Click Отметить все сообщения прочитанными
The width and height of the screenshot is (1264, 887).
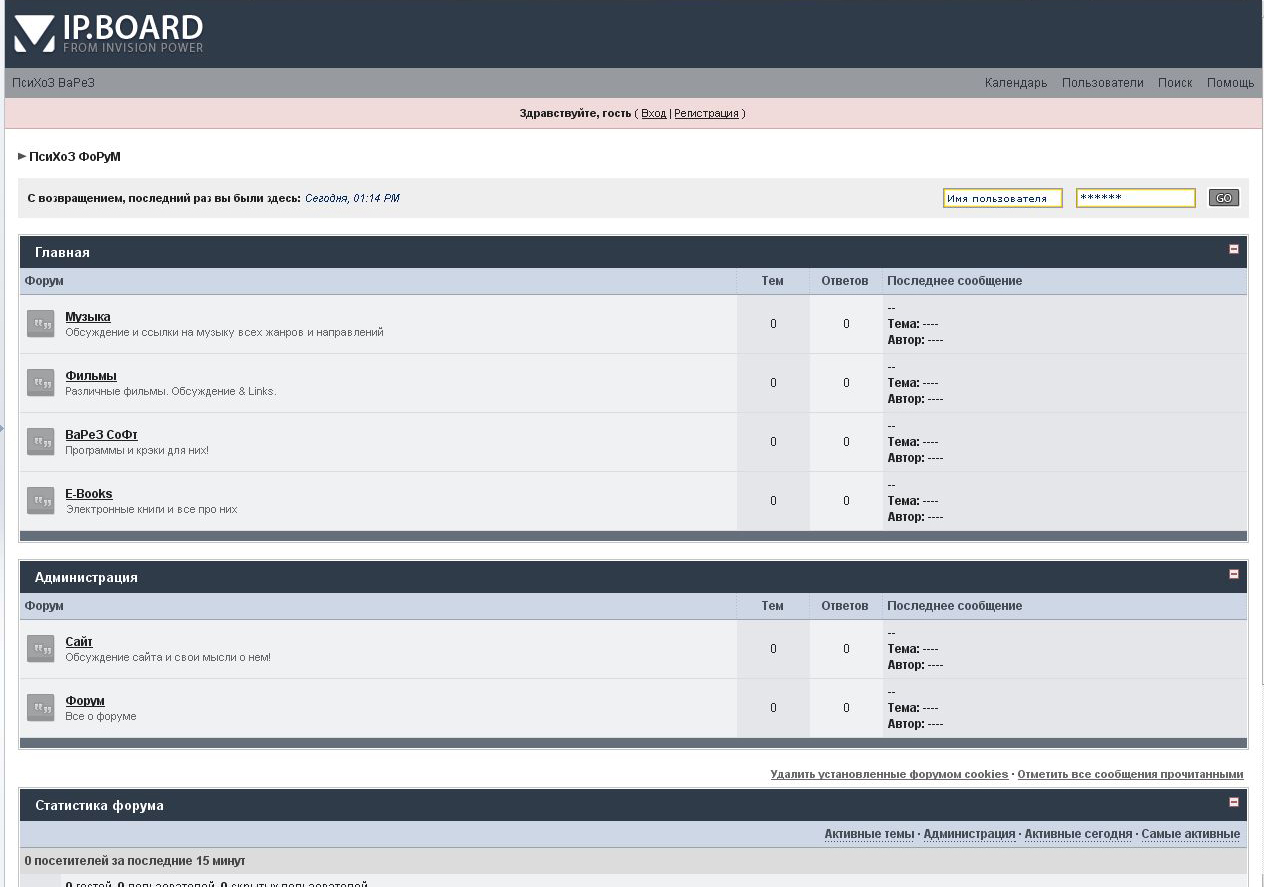1129,773
